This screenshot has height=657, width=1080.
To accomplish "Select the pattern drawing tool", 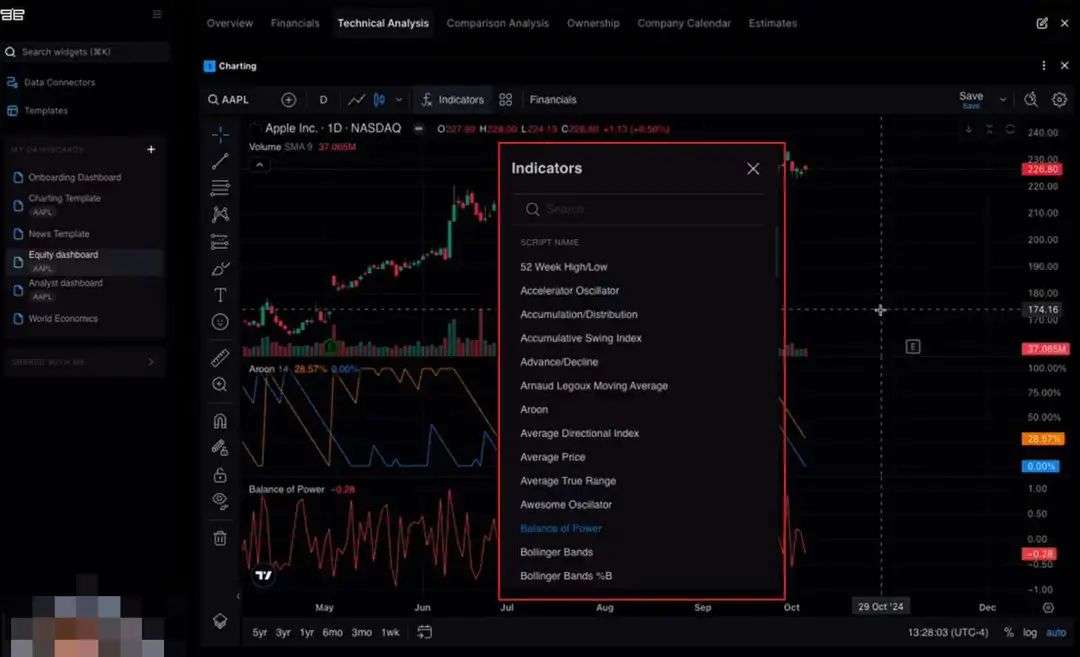I will (x=220, y=214).
